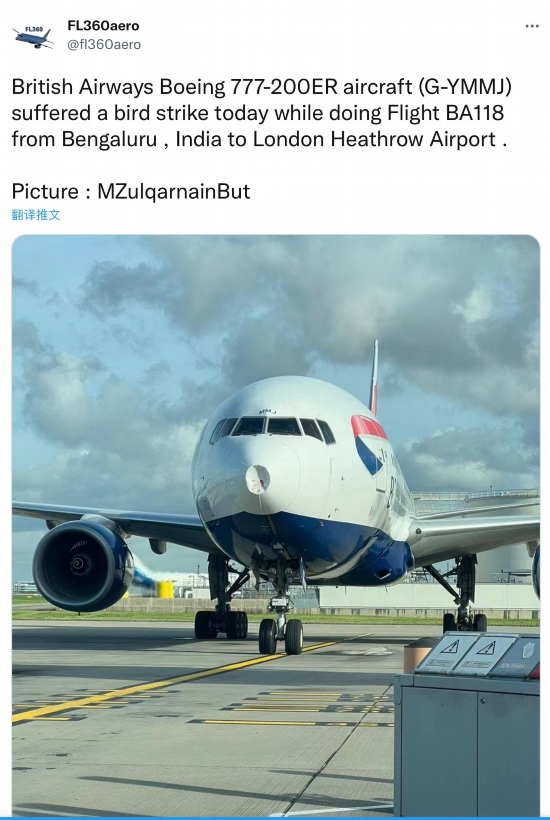550x820 pixels.
Task: Click the @fl360aero handle
Action: coord(104,45)
